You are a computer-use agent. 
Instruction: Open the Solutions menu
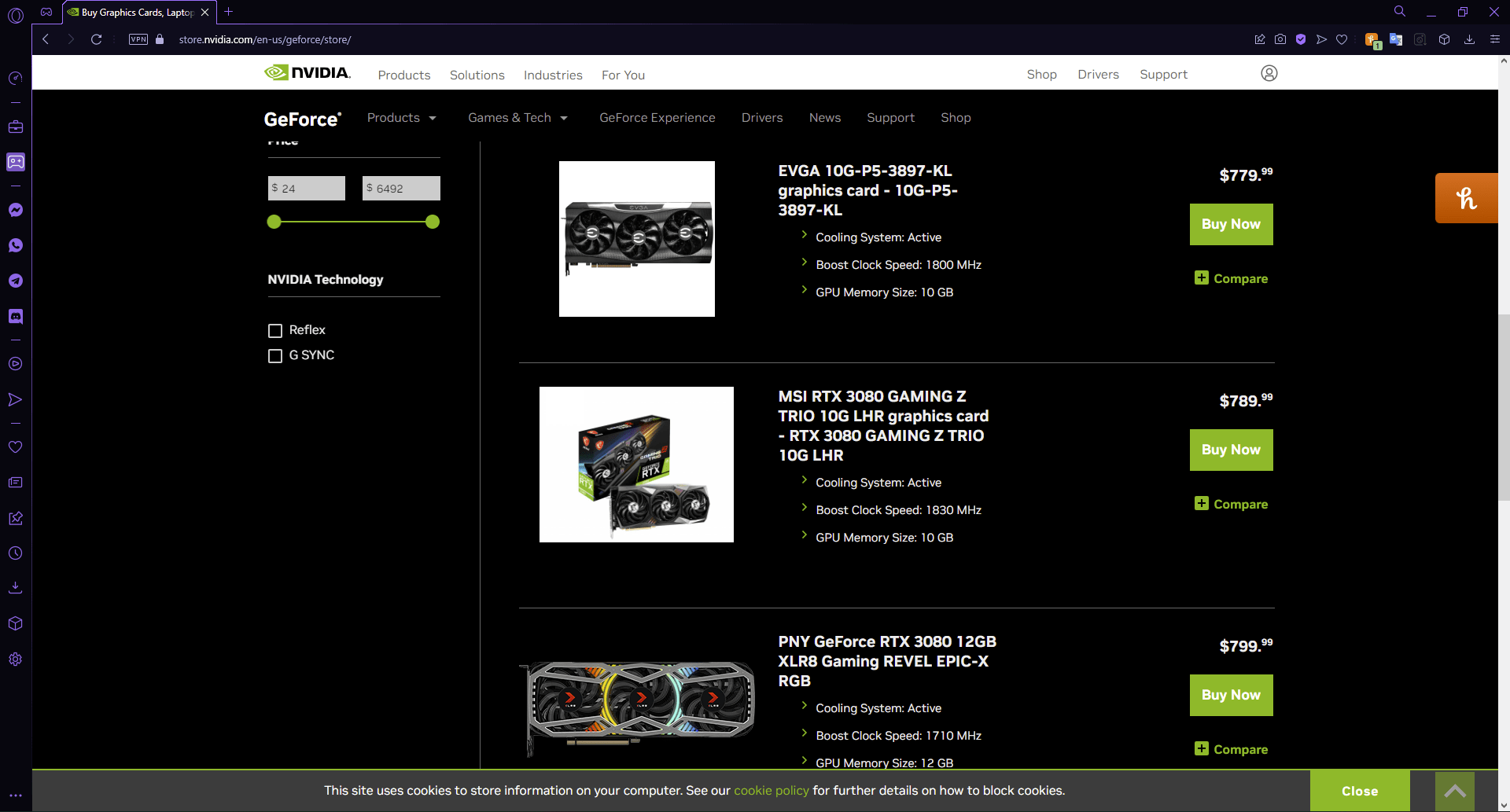tap(477, 75)
